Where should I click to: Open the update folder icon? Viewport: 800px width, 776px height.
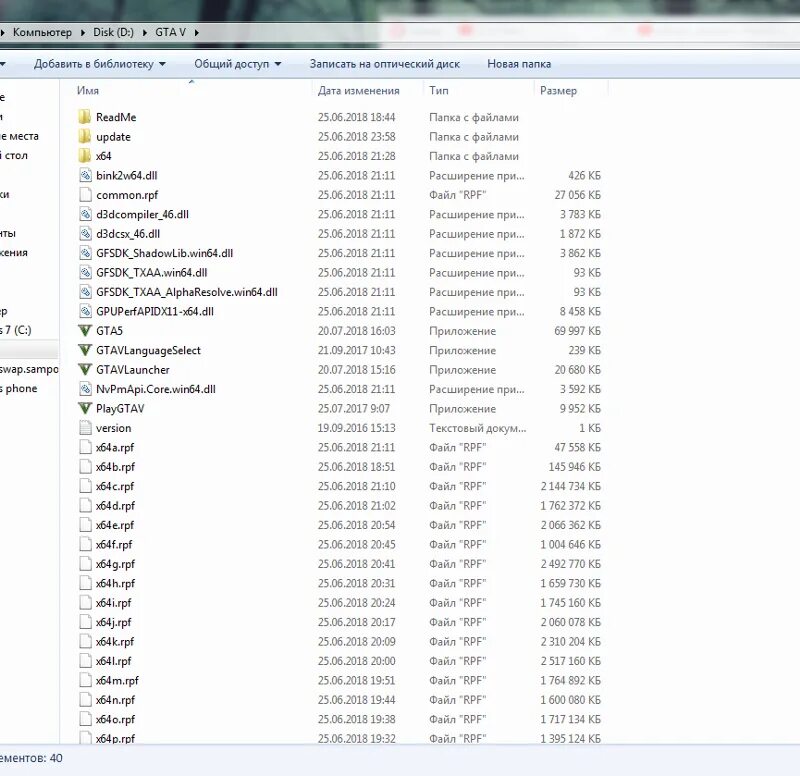[85, 136]
